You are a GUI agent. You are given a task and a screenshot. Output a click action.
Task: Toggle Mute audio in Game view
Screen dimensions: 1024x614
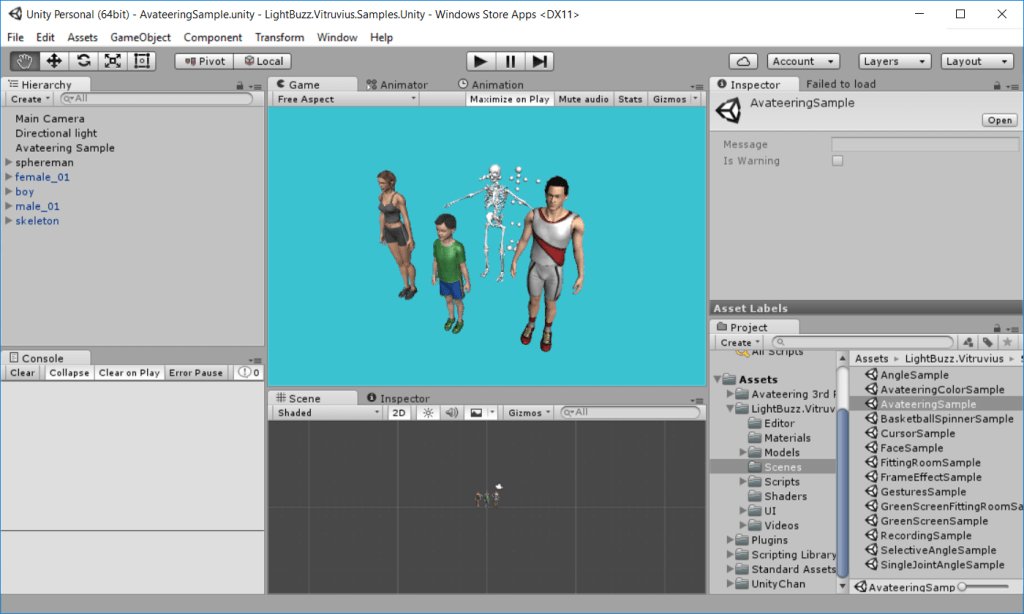click(583, 99)
